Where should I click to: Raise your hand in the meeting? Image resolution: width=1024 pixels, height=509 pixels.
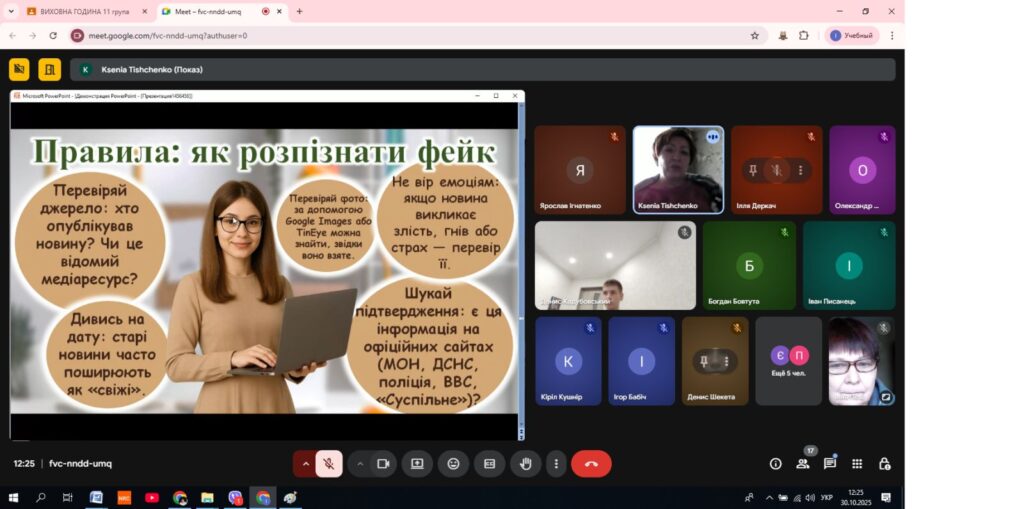click(525, 464)
